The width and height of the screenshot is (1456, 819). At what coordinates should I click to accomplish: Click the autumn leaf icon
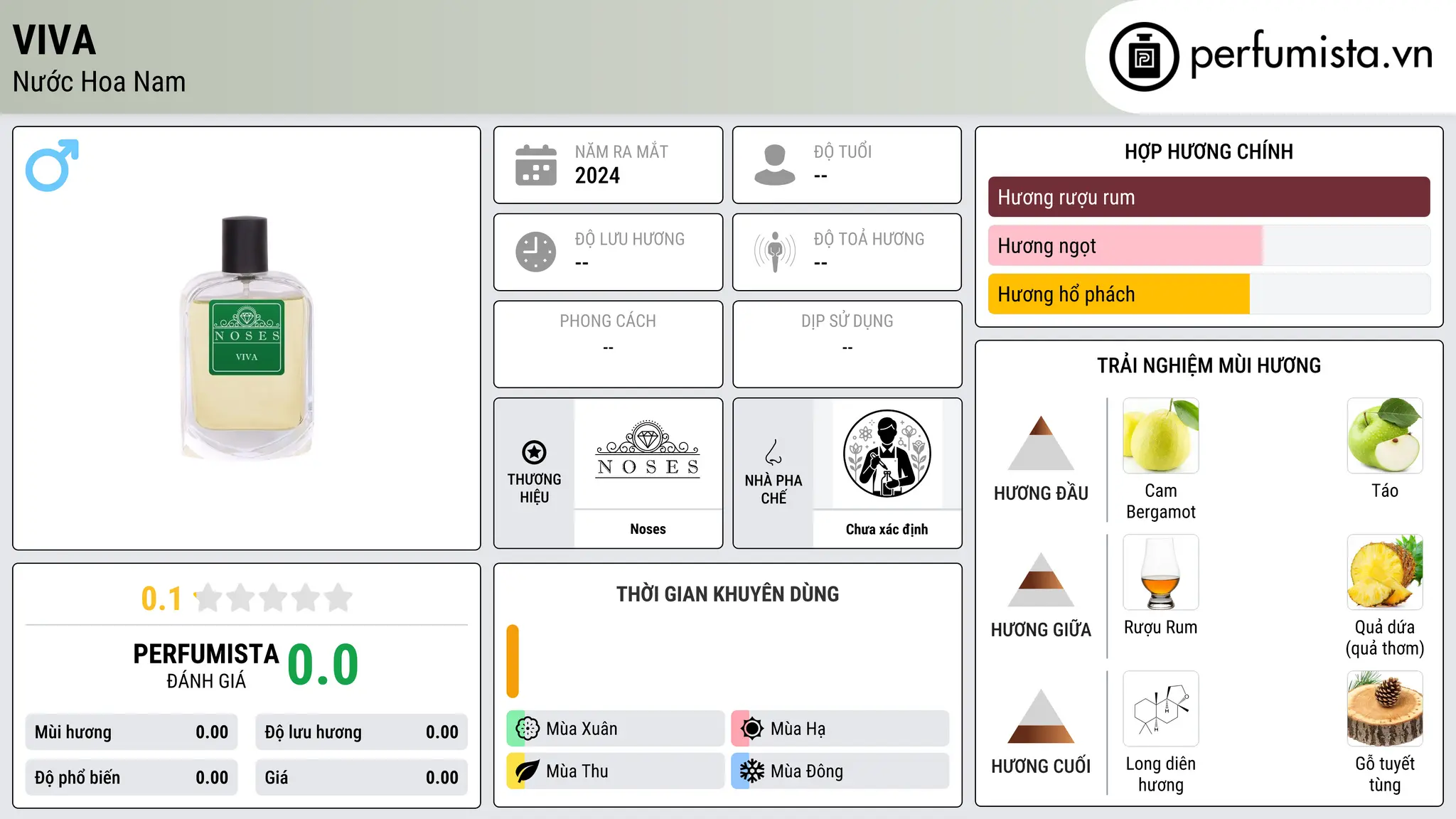pos(528,771)
